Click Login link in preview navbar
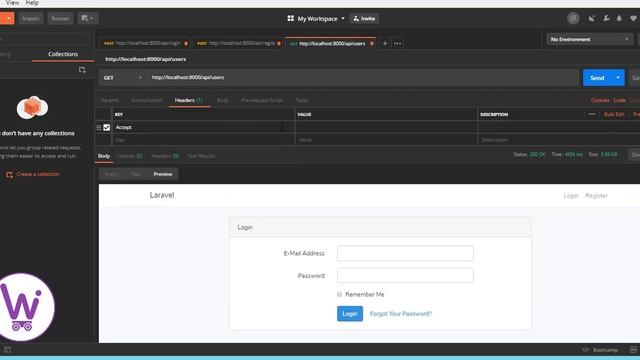Viewport: 640px width, 360px height. click(x=571, y=196)
